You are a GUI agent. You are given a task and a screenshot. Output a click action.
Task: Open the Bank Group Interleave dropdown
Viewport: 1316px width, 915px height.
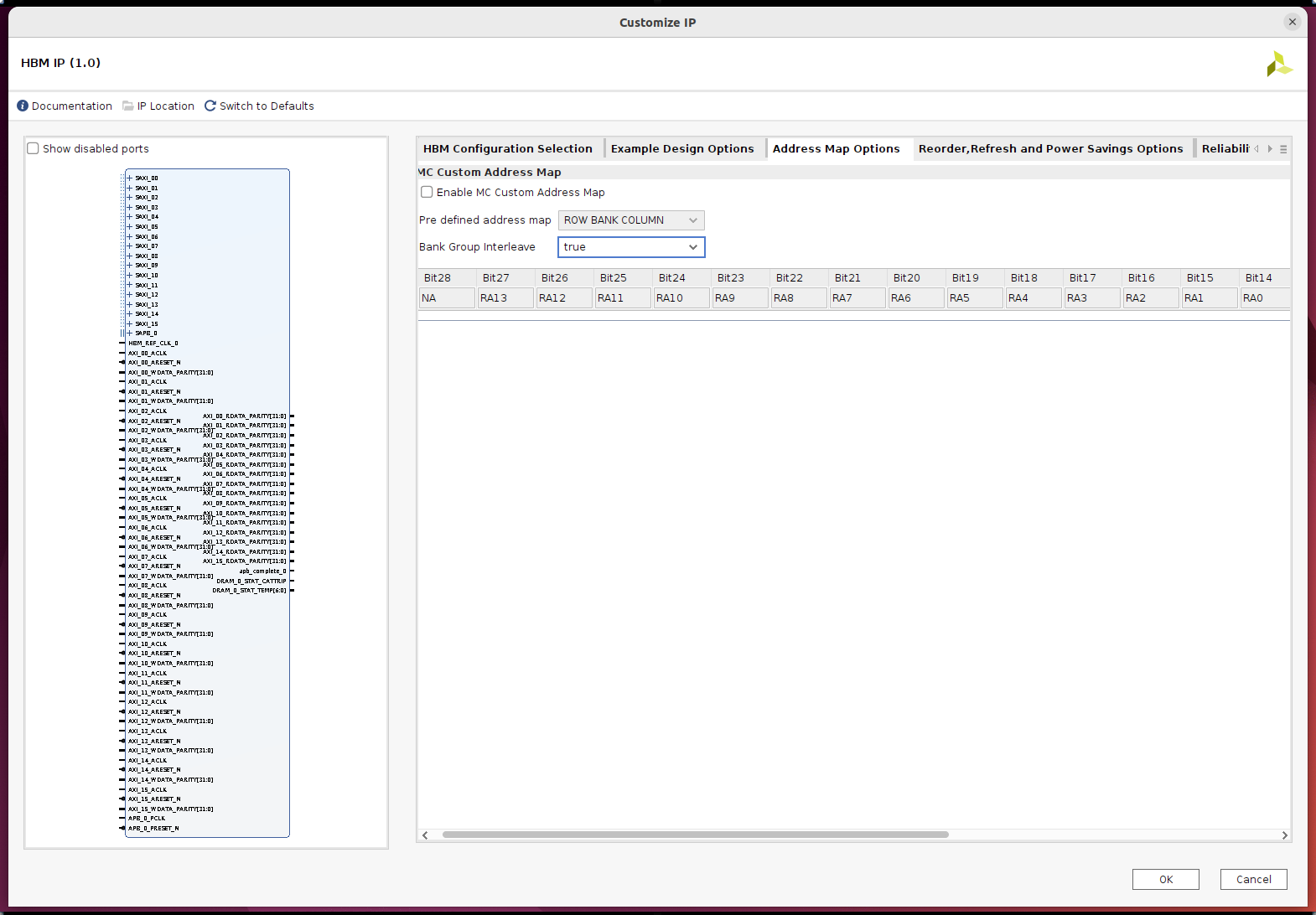click(630, 247)
